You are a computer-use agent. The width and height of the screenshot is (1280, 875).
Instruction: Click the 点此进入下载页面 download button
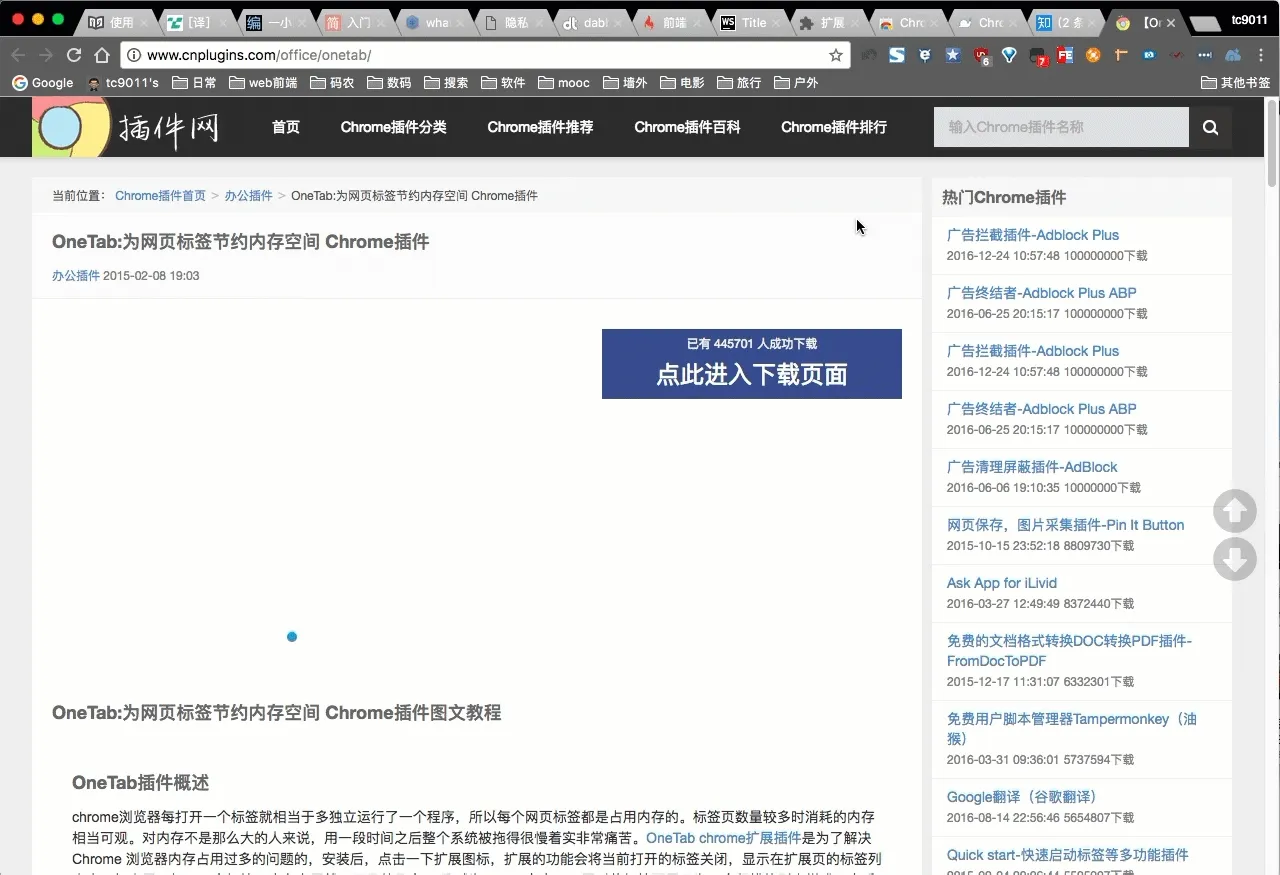pyautogui.click(x=751, y=364)
